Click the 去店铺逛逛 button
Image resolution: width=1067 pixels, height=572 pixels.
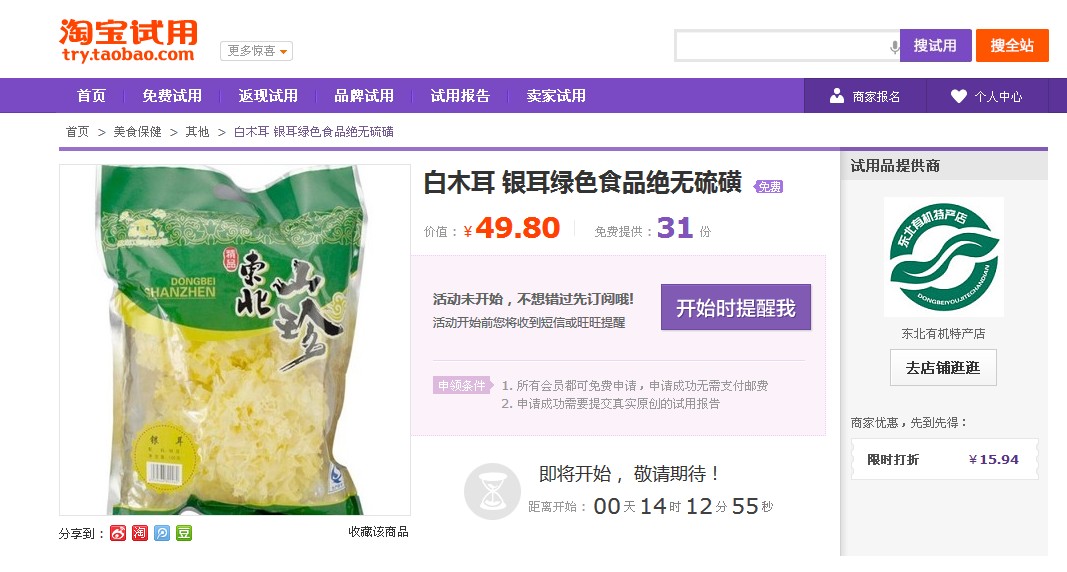pyautogui.click(x=943, y=367)
